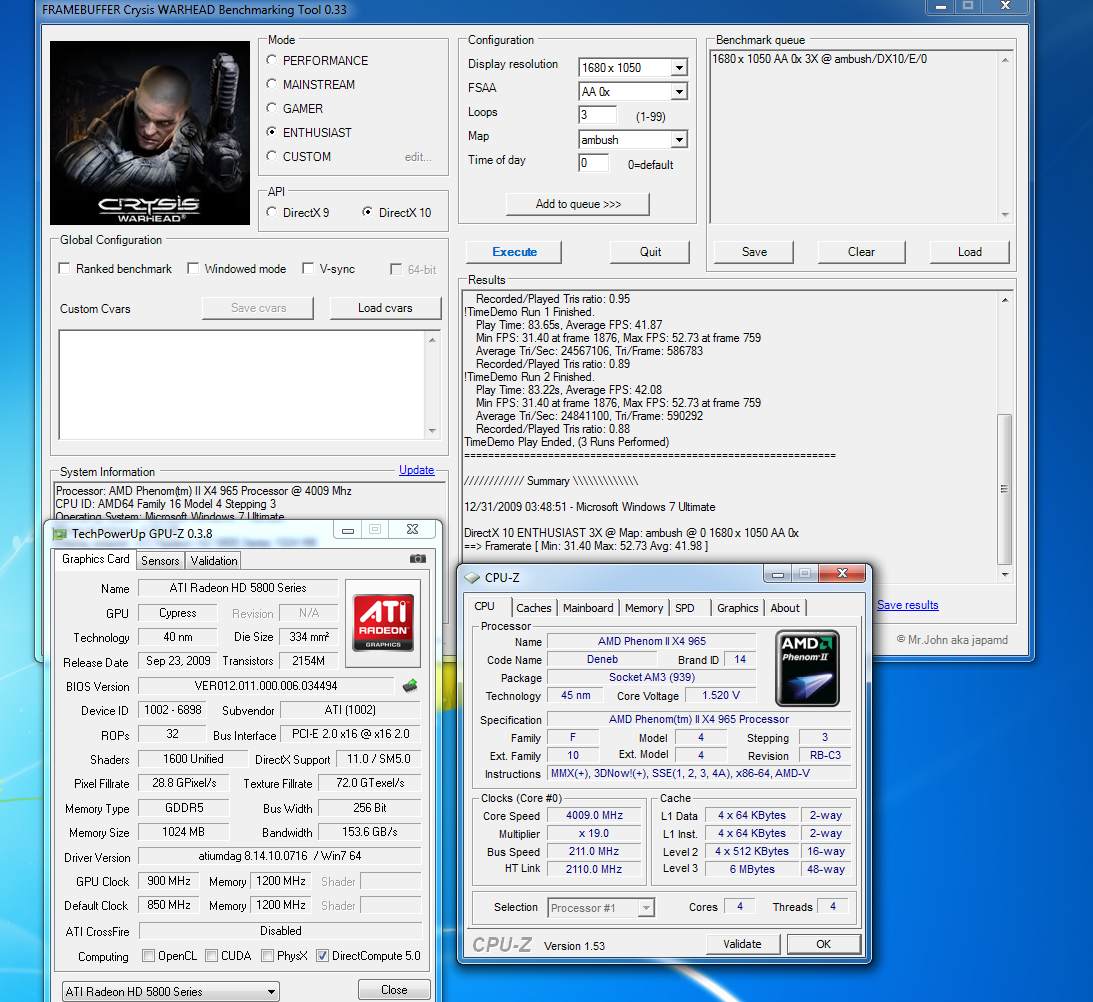Image resolution: width=1093 pixels, height=1002 pixels.
Task: Toggle the PhysX checkbox in GPU-Z
Action: pyautogui.click(x=267, y=955)
